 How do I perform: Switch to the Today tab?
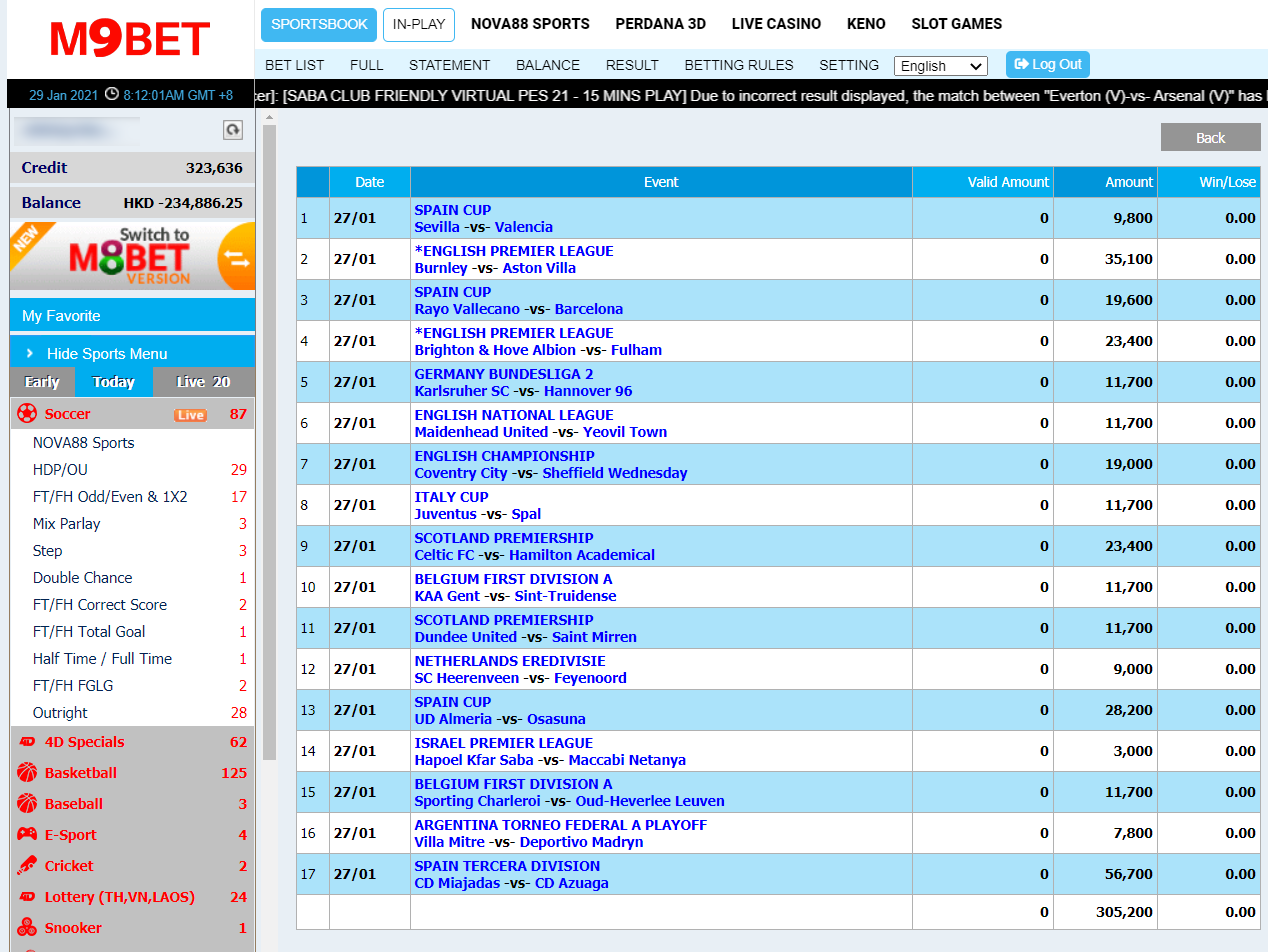[x=113, y=381]
